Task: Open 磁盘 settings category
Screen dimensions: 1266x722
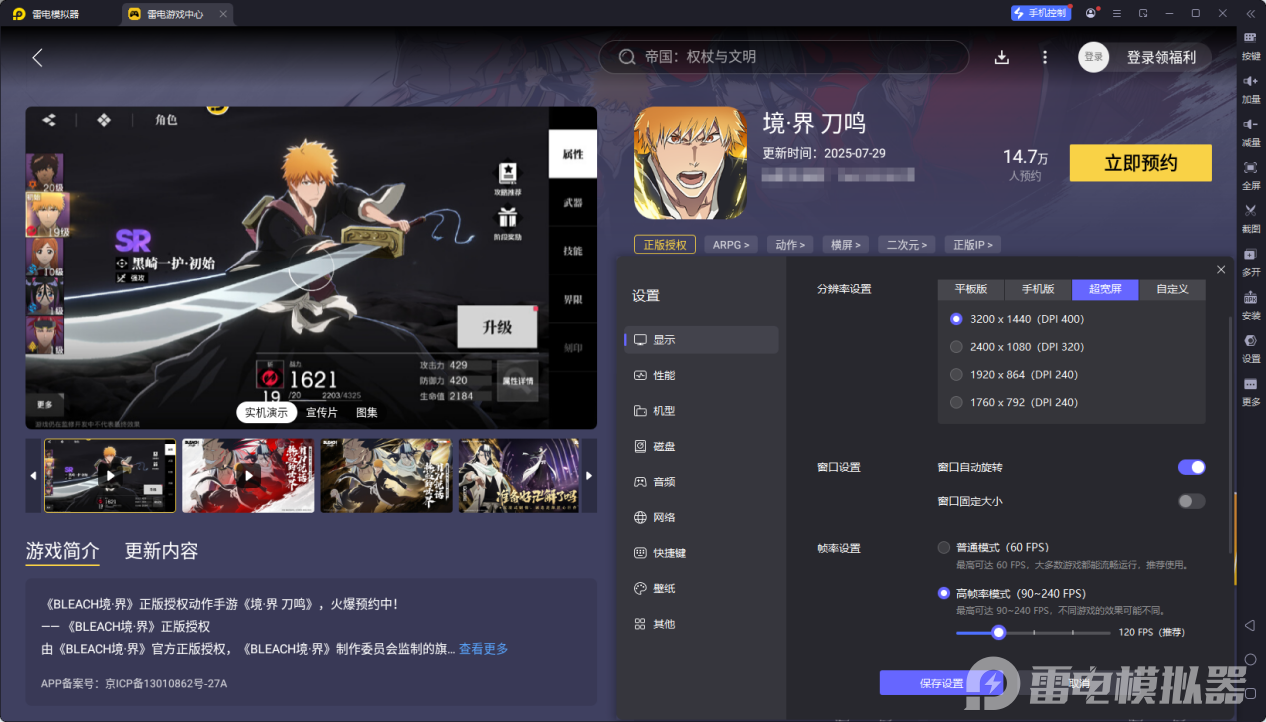Action: [701, 446]
